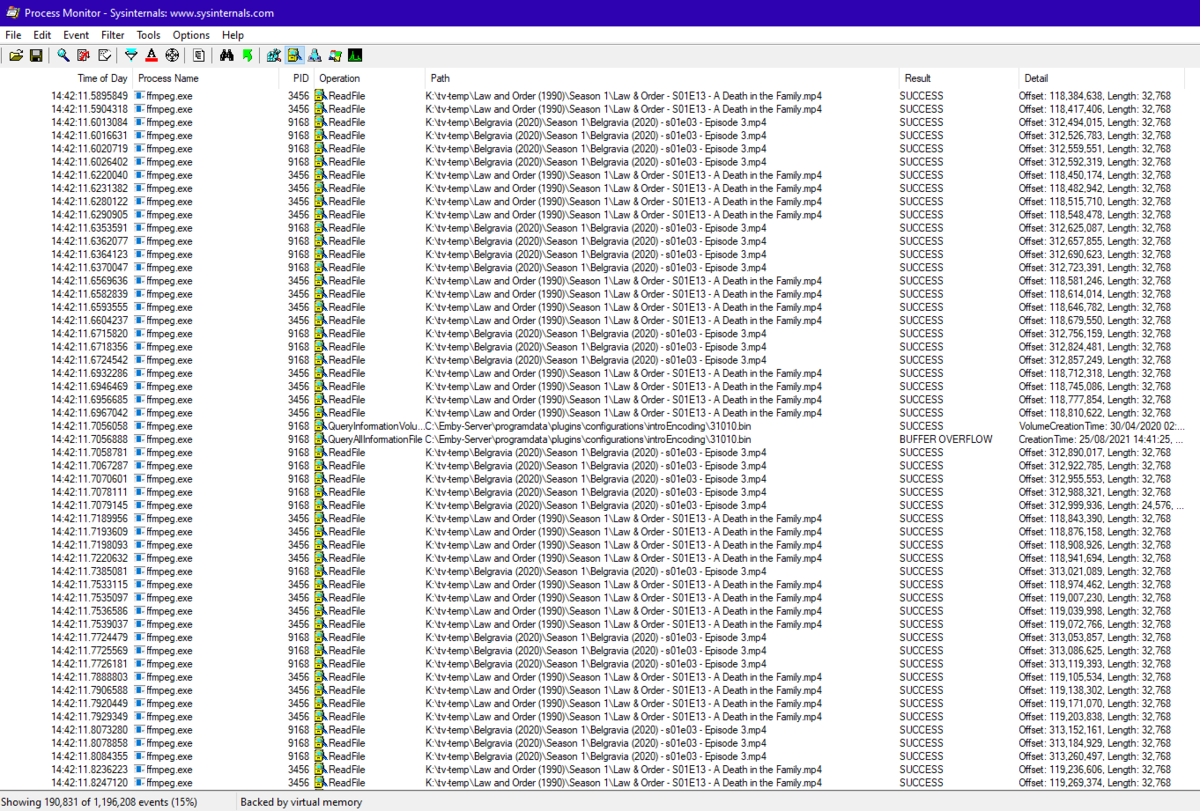The width and height of the screenshot is (1200, 811).
Task: Click the Jump to Object green arrow
Action: (246, 56)
